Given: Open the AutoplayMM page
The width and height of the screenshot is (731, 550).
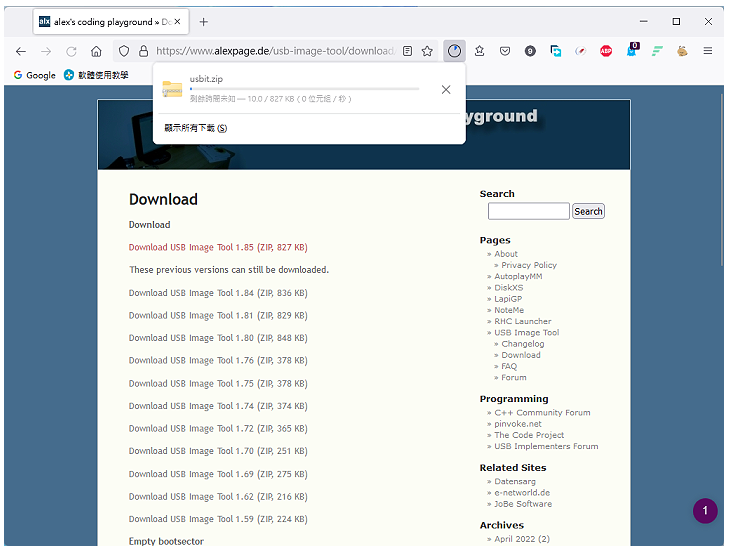Looking at the screenshot, I should 518,276.
